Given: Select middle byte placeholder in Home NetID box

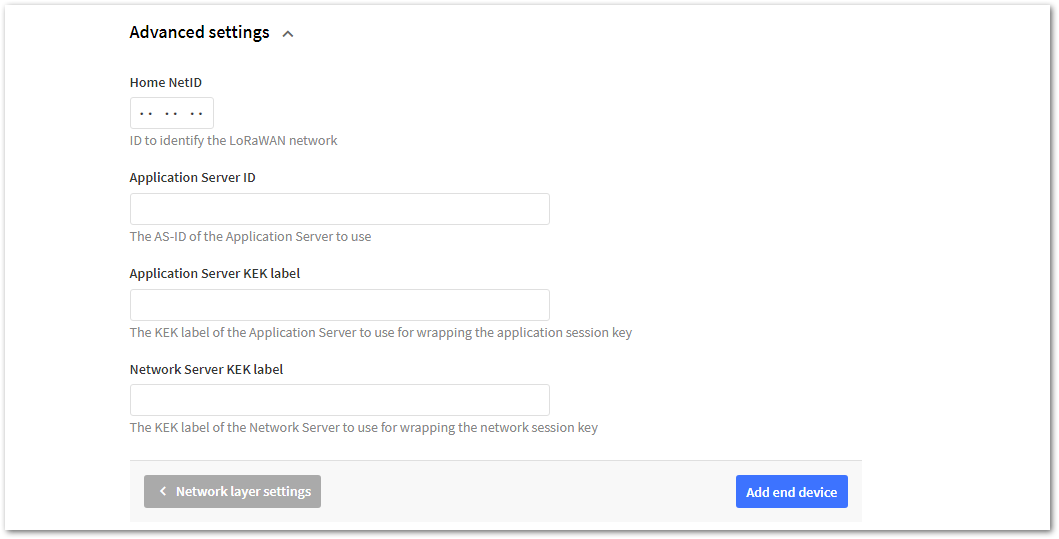Looking at the screenshot, I should click(172, 114).
